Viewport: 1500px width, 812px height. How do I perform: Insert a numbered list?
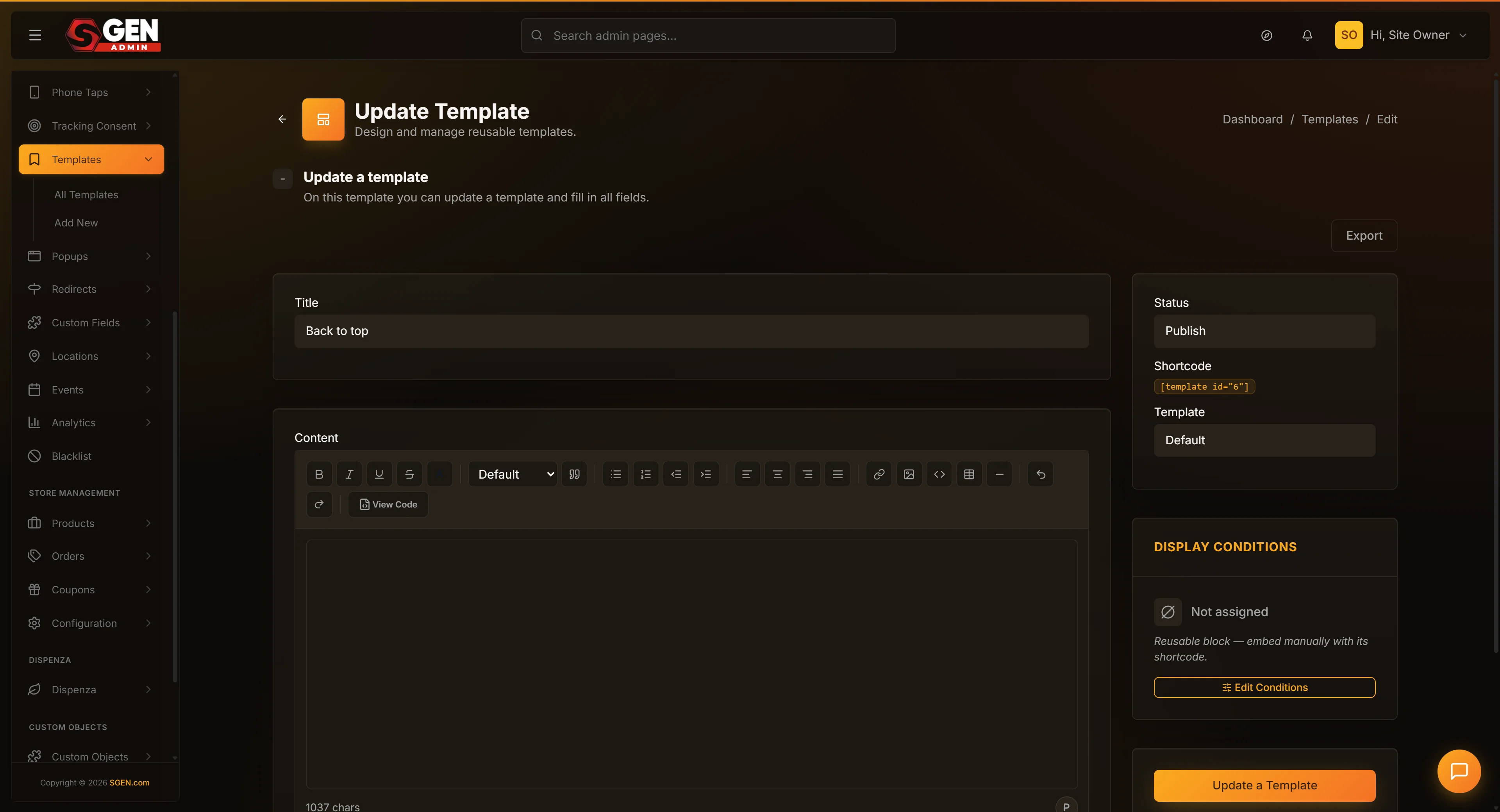pyautogui.click(x=646, y=474)
